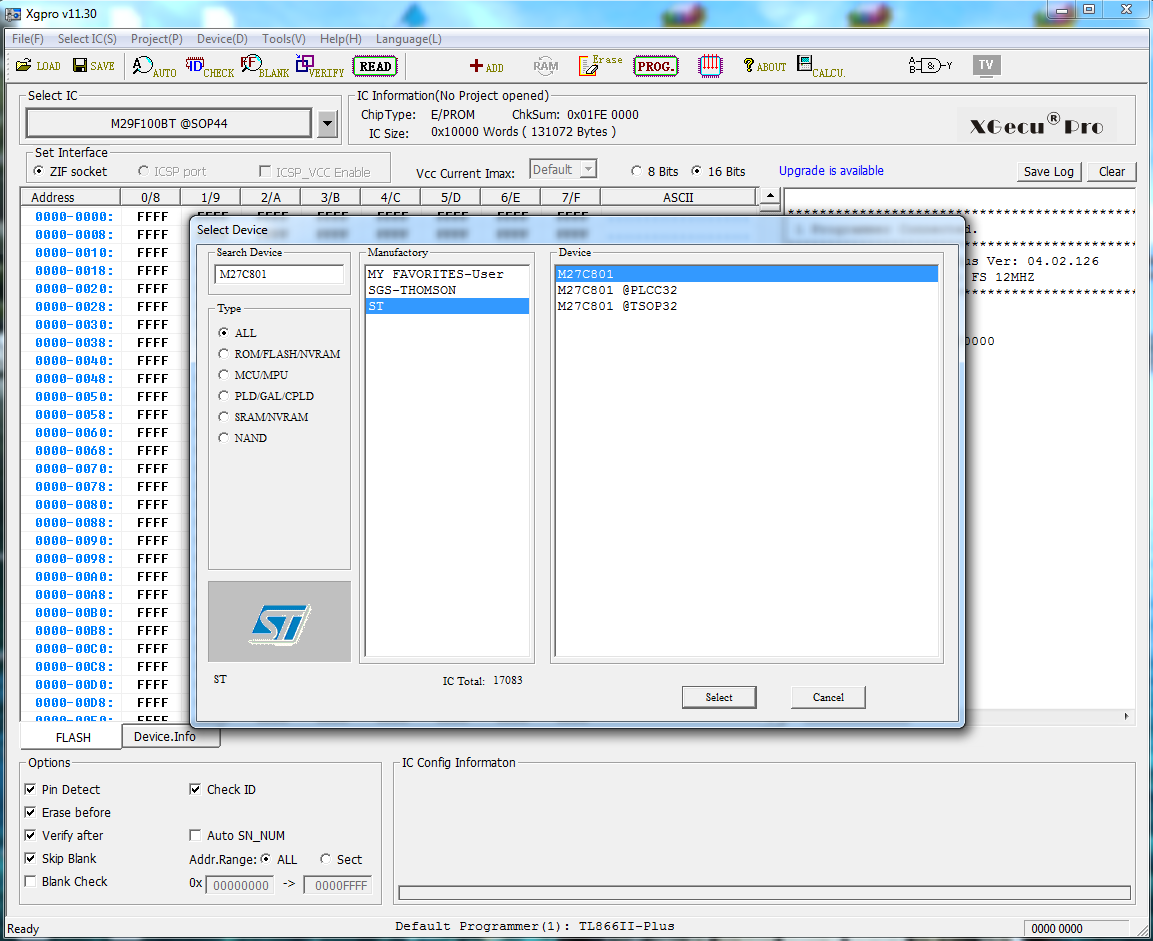The width and height of the screenshot is (1153, 941).
Task: Click the Cancel button in dialog
Action: 828,697
